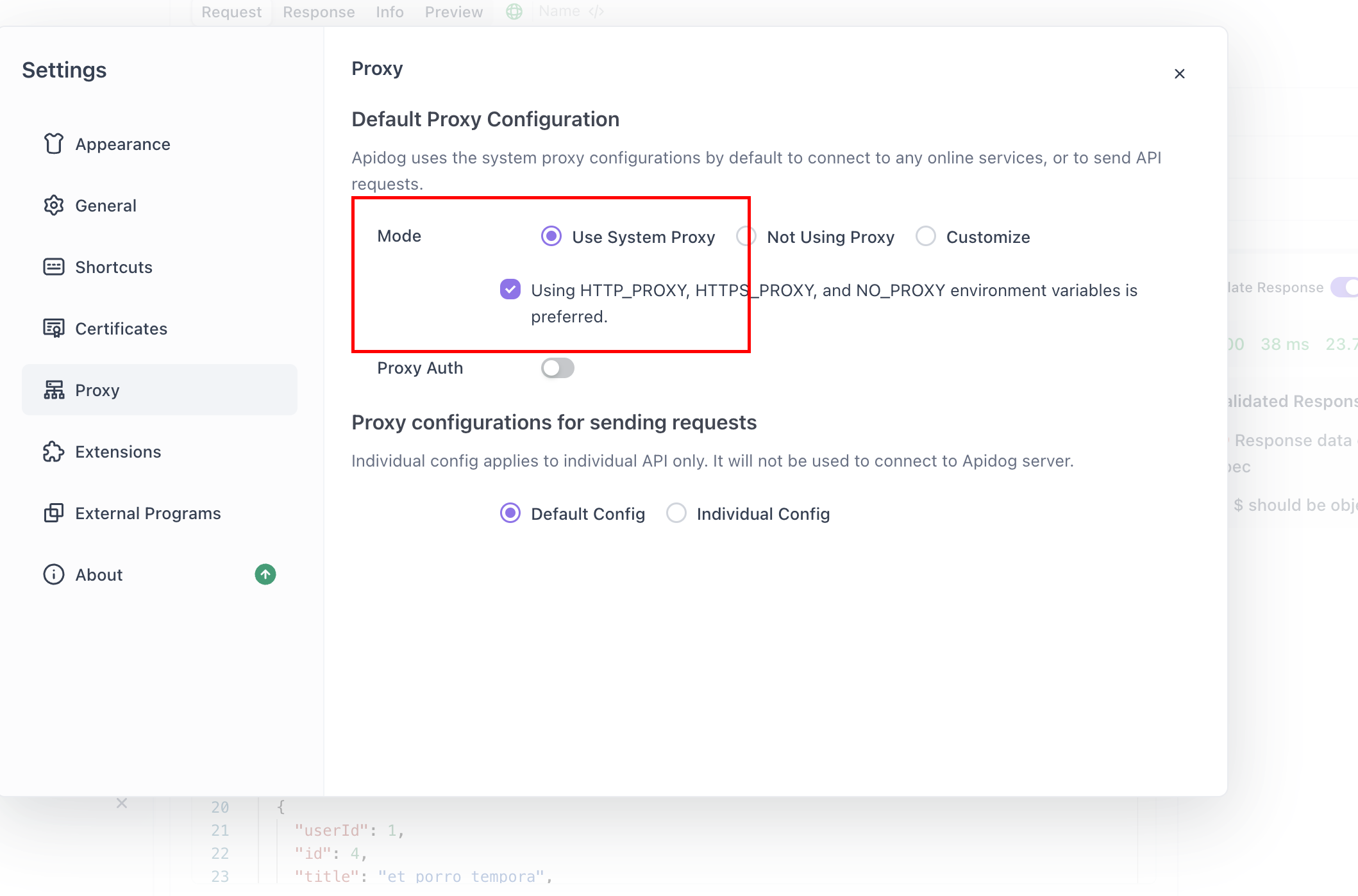Choose Individual Config radio button
The image size is (1358, 896).
click(676, 513)
